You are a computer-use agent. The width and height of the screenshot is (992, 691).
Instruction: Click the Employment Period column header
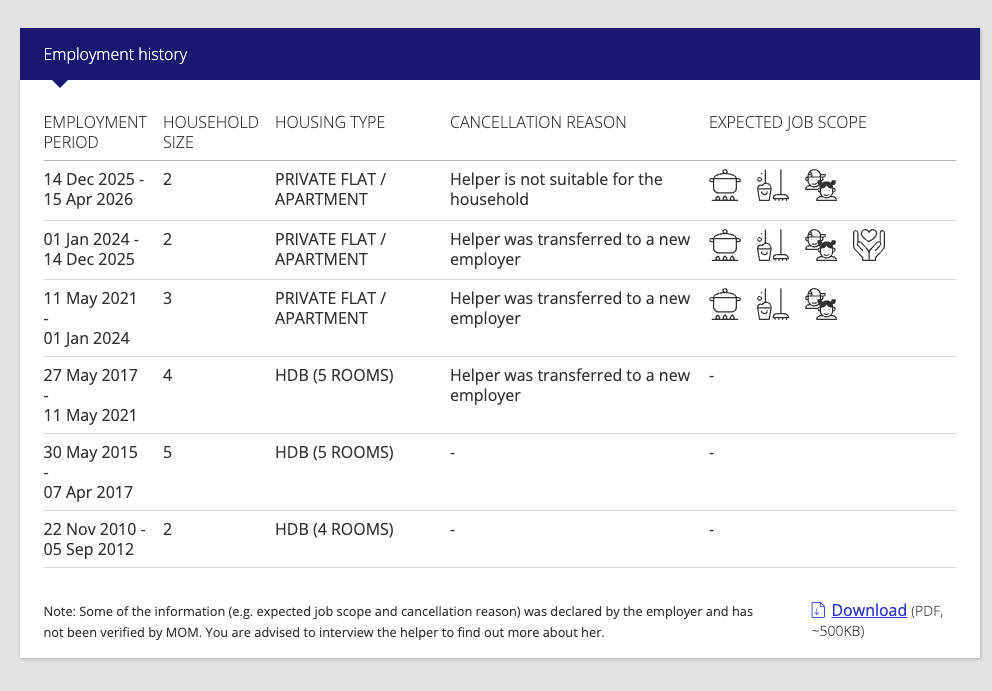(95, 132)
